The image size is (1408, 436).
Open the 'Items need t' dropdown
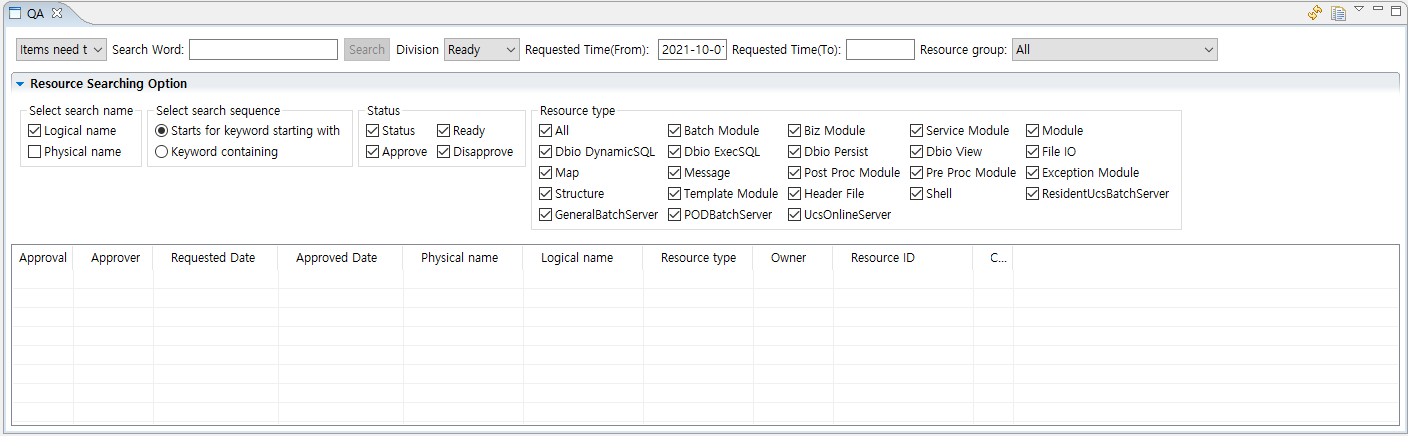pyautogui.click(x=61, y=50)
